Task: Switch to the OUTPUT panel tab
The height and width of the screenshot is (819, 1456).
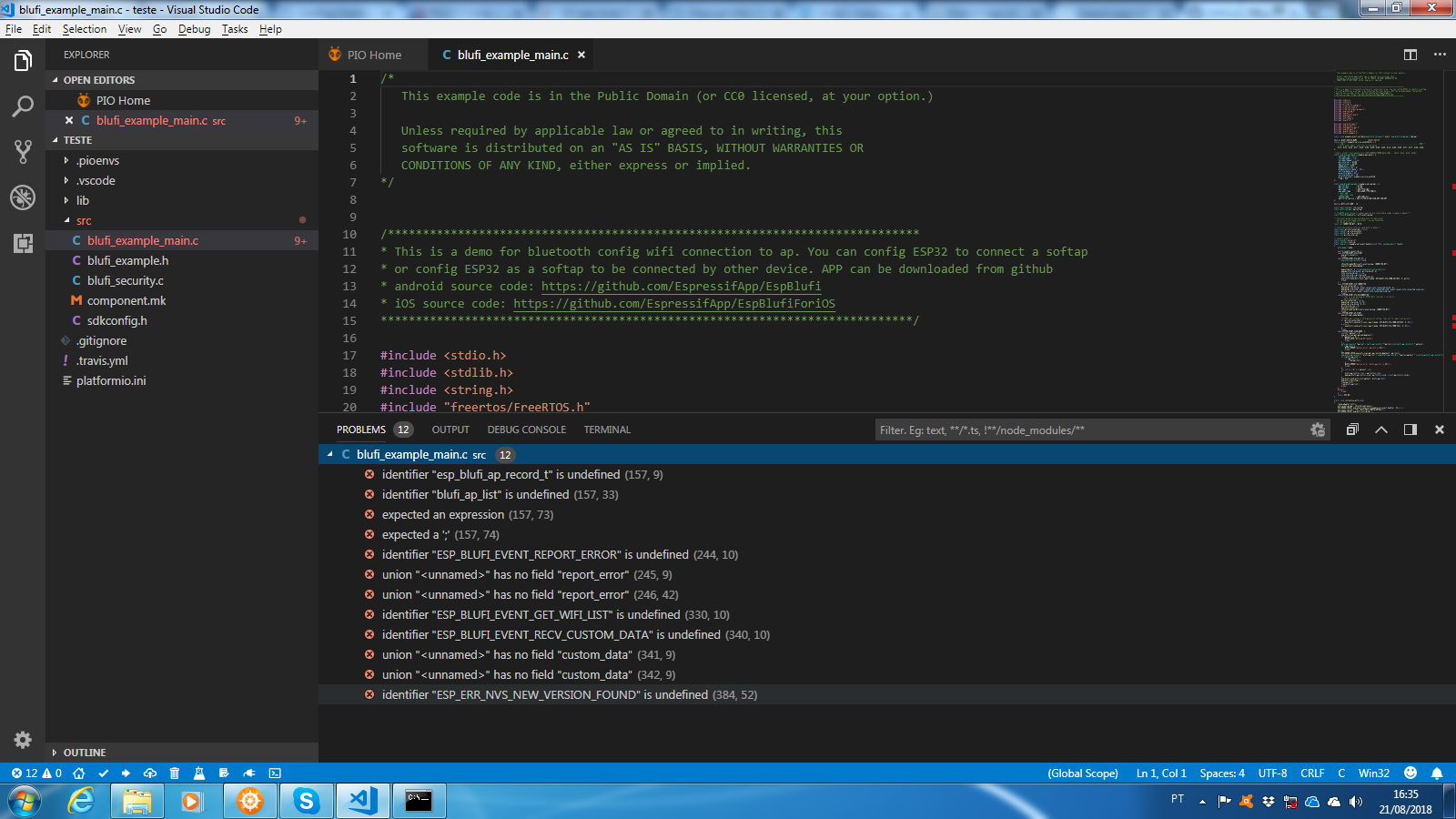Action: pyautogui.click(x=450, y=430)
